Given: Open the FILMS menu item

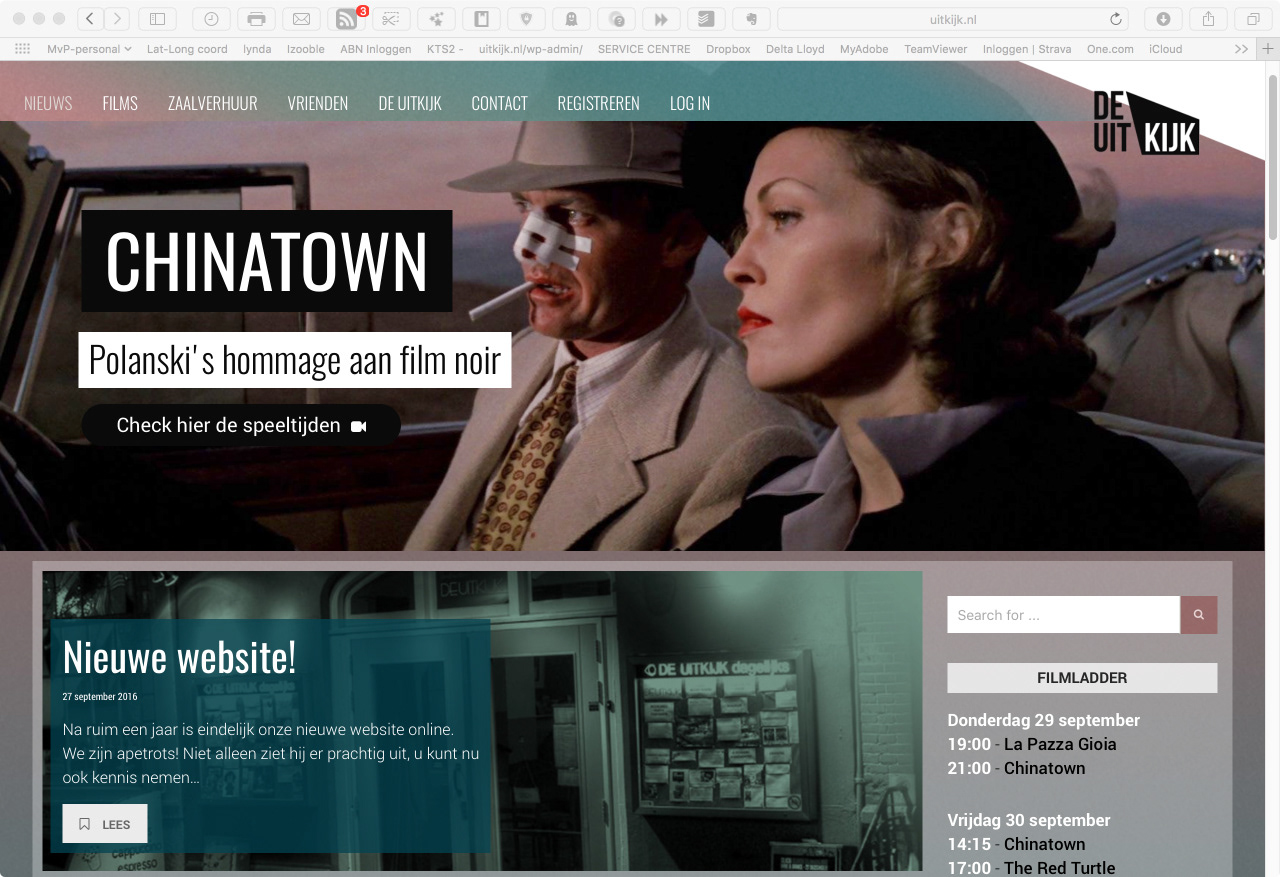Looking at the screenshot, I should [120, 103].
